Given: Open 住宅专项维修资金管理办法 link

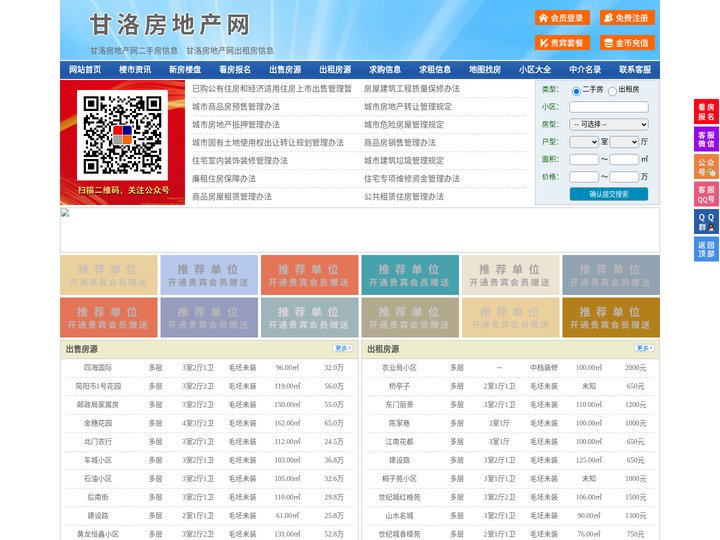Looking at the screenshot, I should click(x=412, y=179).
